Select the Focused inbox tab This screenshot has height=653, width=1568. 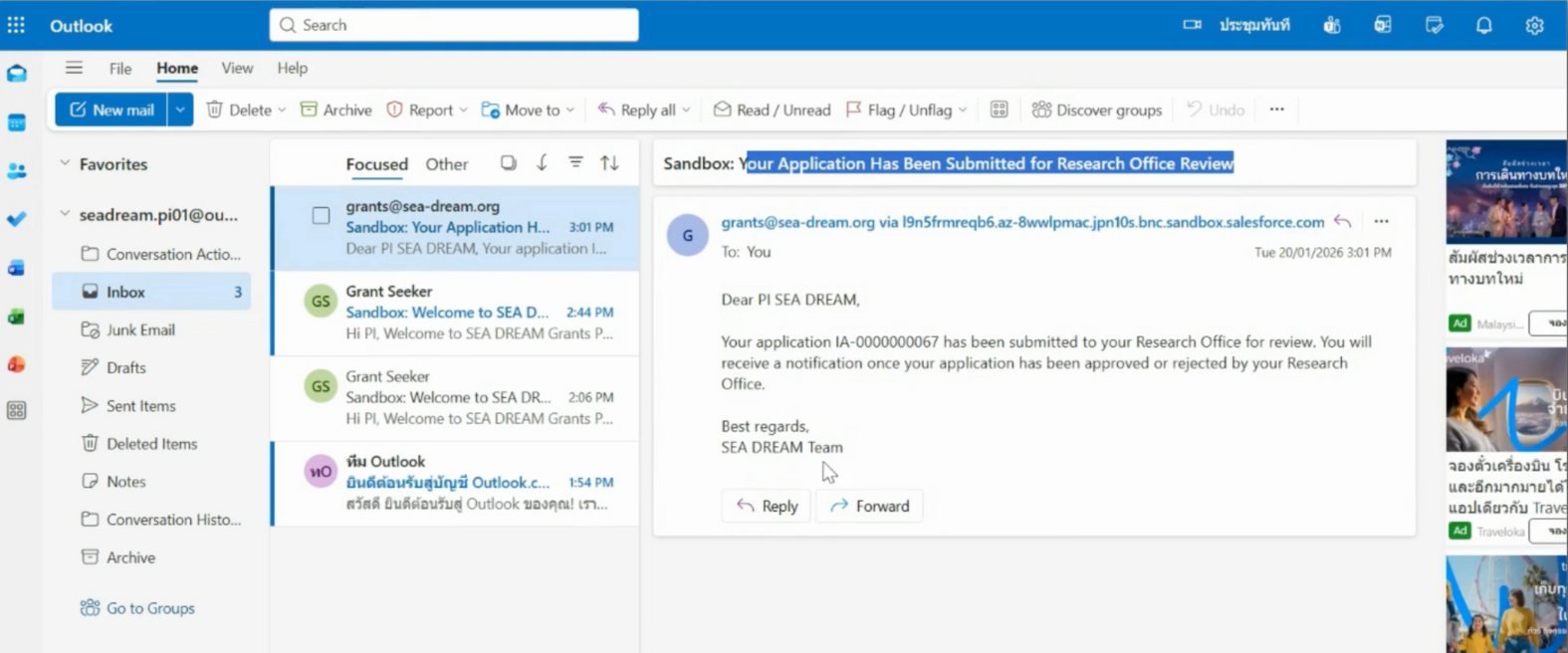tap(376, 164)
